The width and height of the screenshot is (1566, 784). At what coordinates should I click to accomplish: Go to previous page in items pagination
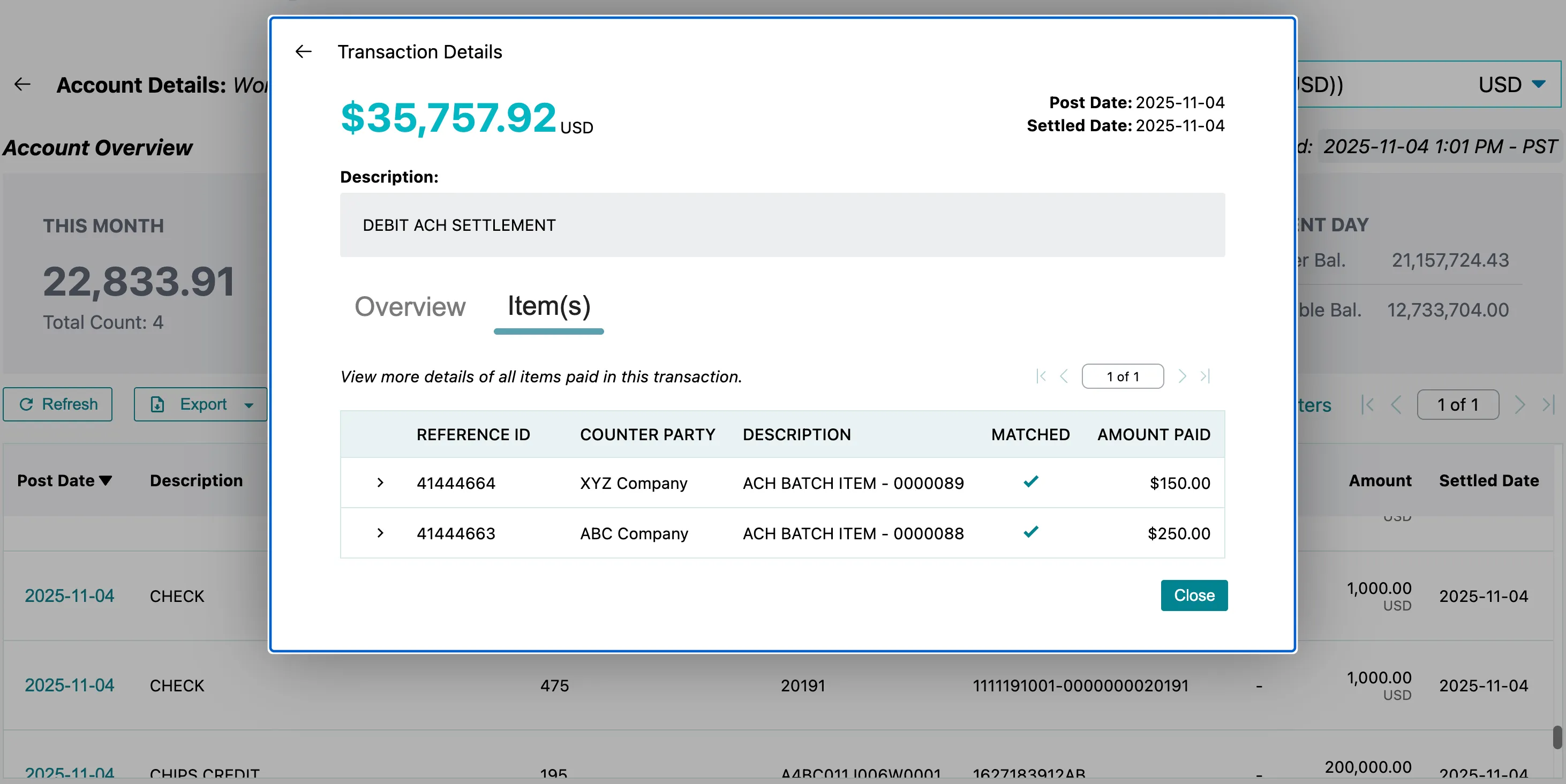[1064, 376]
